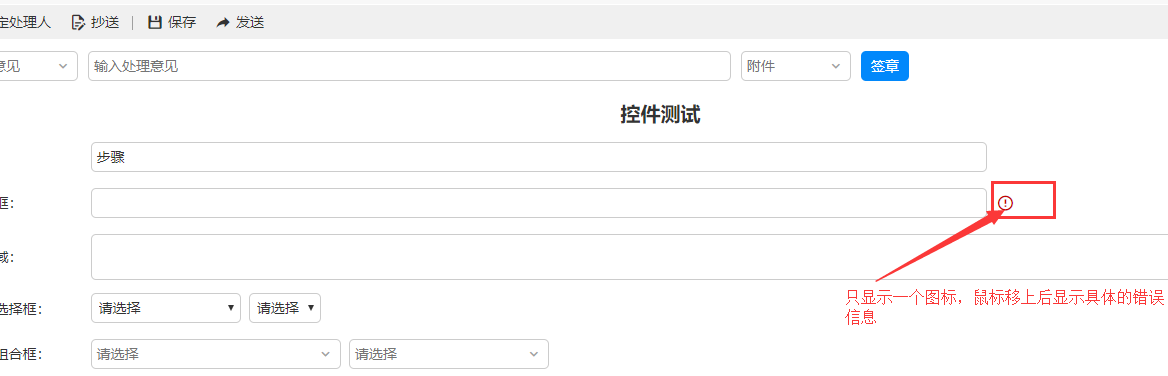The image size is (1168, 376).
Task: Click the 发送 text label in toolbar
Action: pos(250,22)
